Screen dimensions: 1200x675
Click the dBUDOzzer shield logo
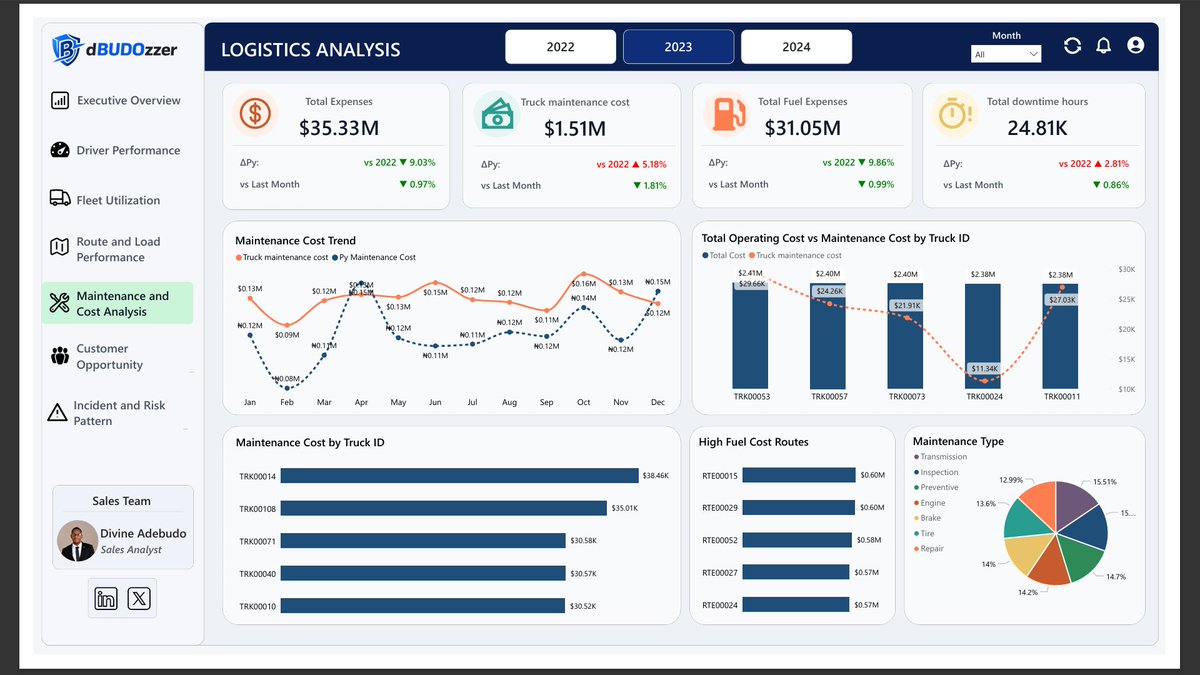pyautogui.click(x=66, y=49)
